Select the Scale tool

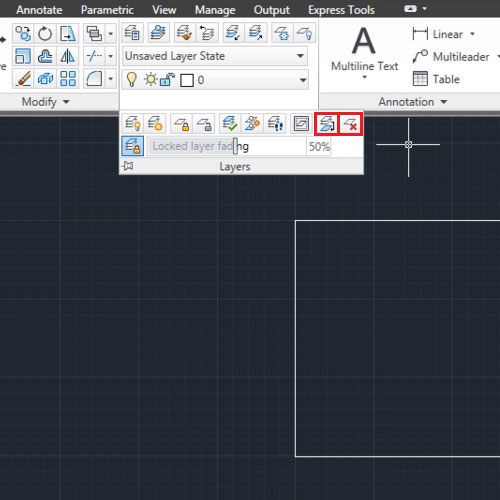coord(23,56)
